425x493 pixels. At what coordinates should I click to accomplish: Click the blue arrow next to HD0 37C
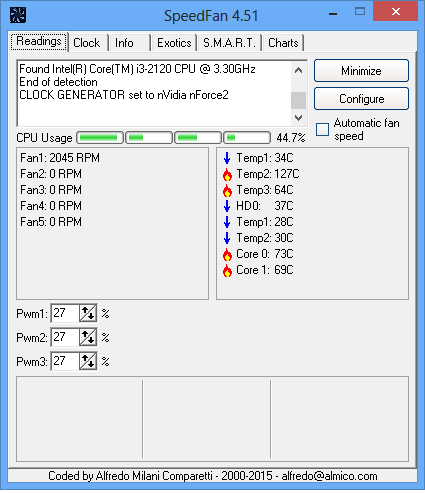tap(227, 206)
